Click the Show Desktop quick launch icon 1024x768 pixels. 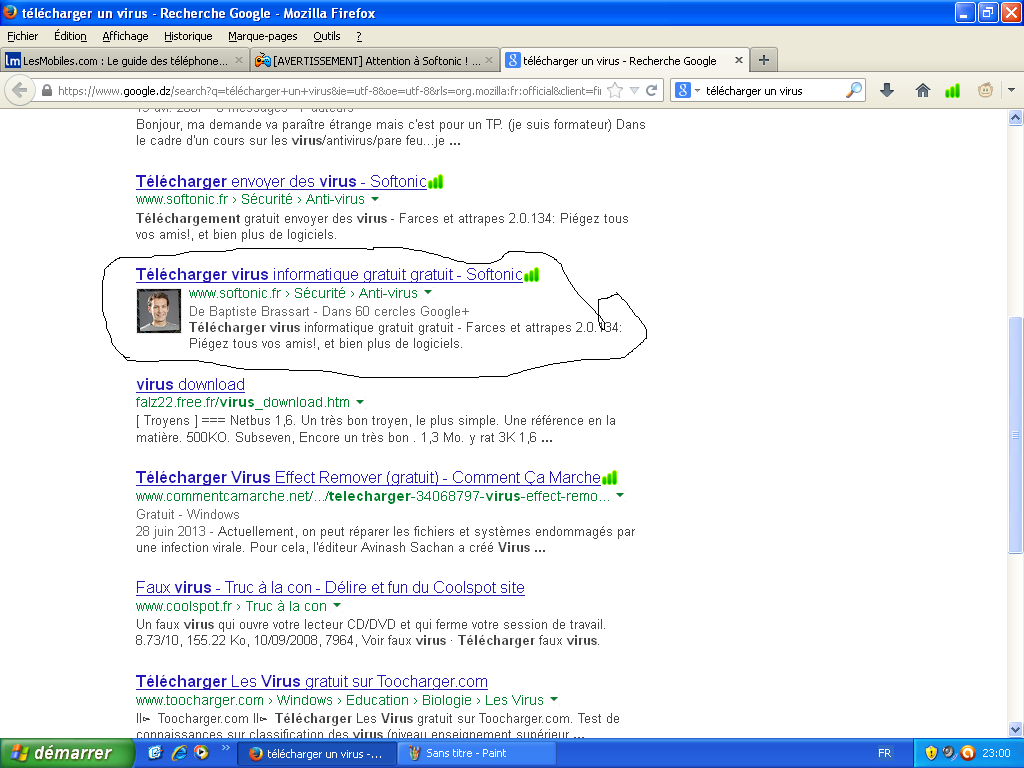point(155,752)
